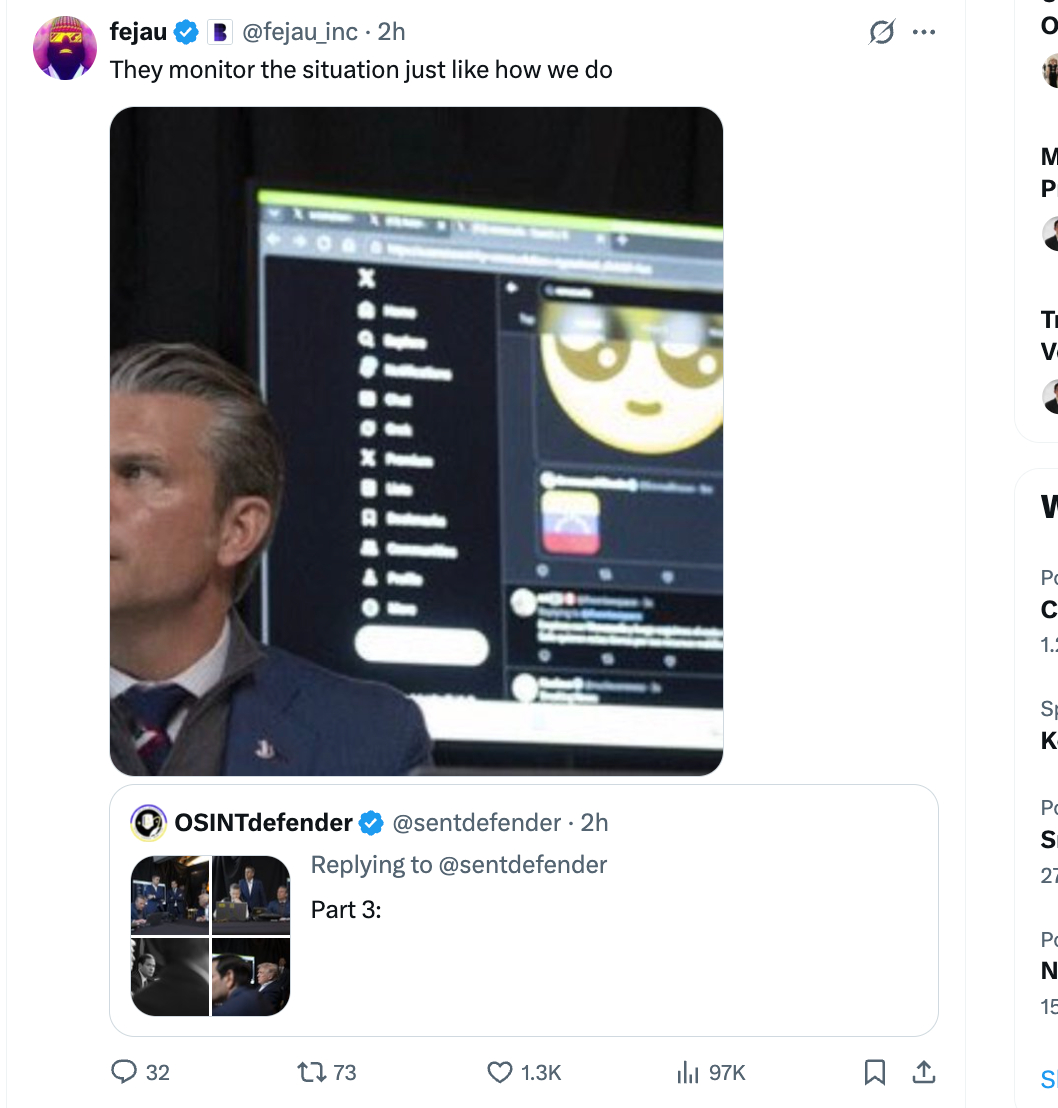Click the fejau display name
Image resolution: width=1058 pixels, height=1108 pixels.
[138, 32]
